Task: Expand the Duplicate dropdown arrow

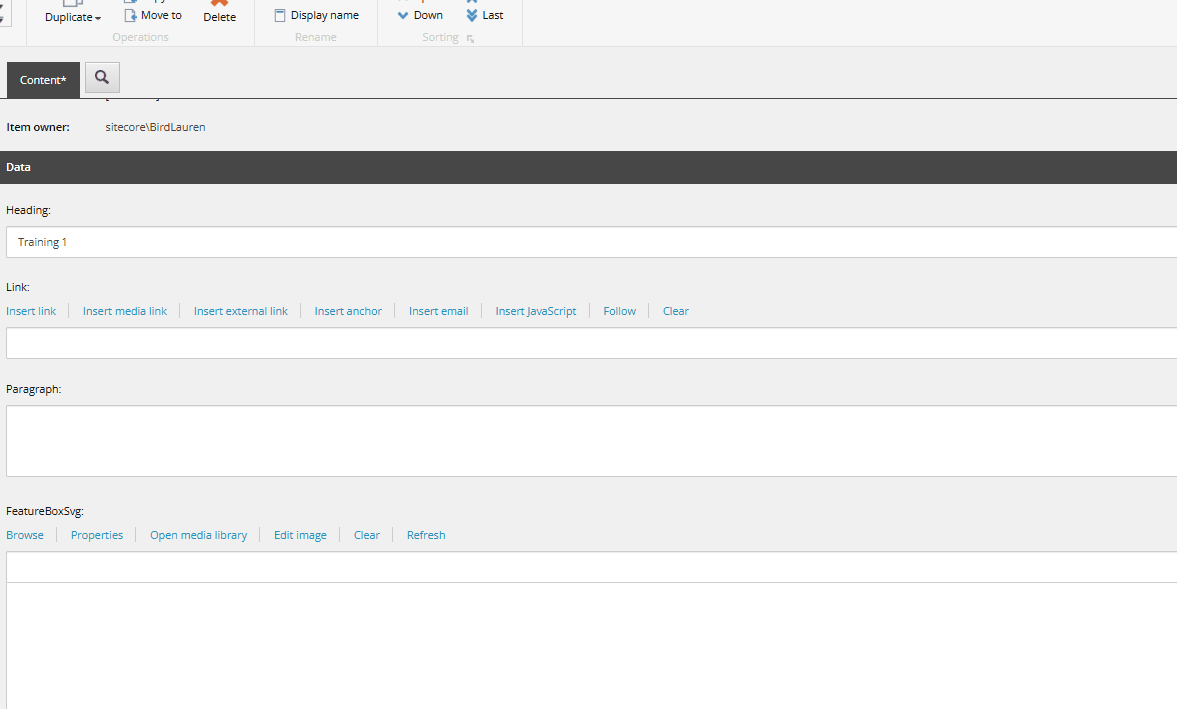Action: (96, 17)
